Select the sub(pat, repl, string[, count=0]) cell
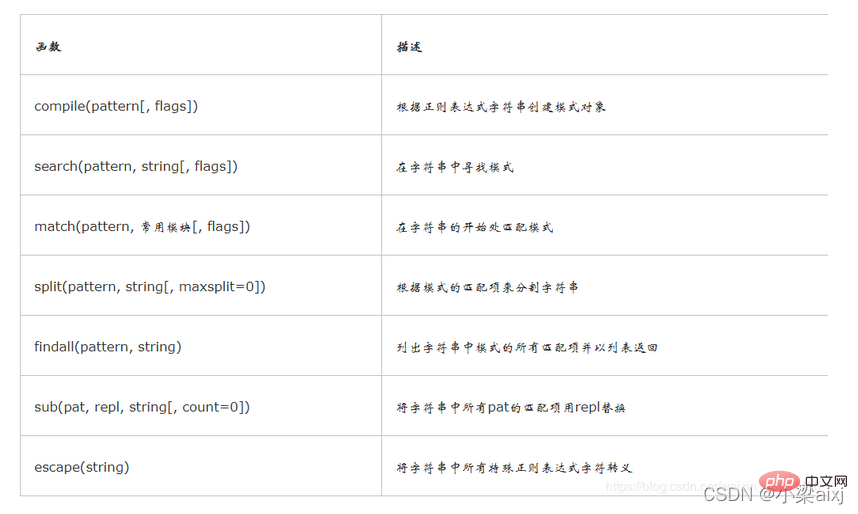The height and width of the screenshot is (514, 858). 201,406
